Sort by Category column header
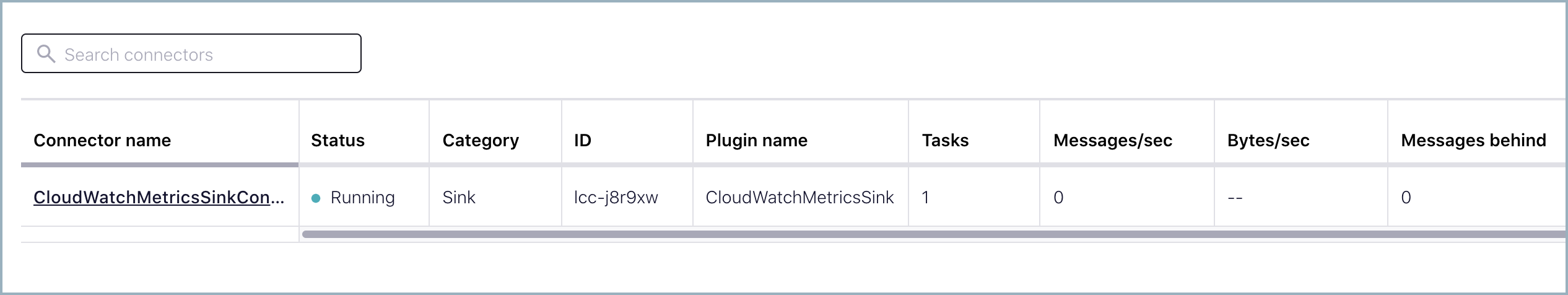The image size is (1568, 295). coord(481,140)
